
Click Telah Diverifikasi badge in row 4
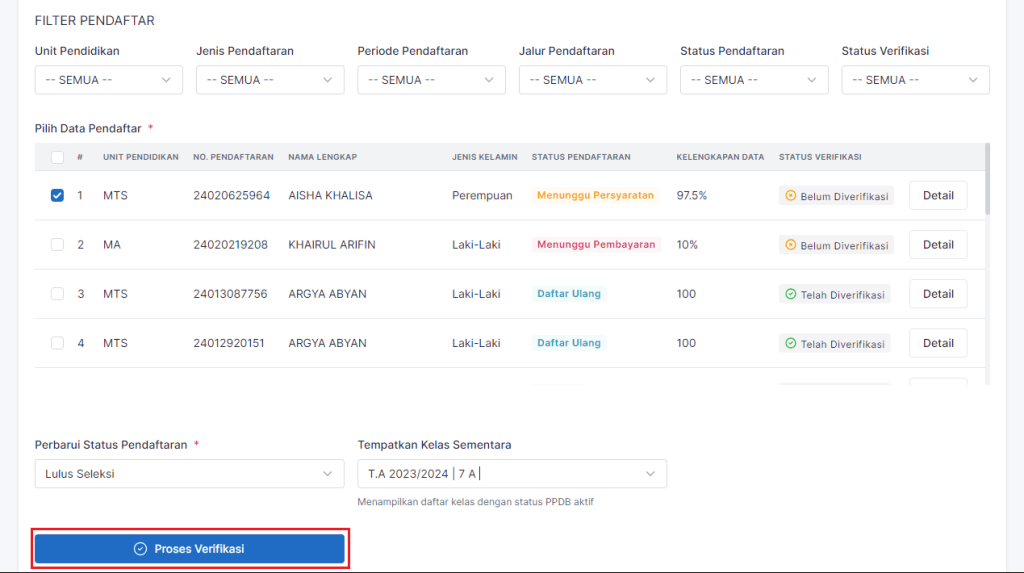coord(835,343)
